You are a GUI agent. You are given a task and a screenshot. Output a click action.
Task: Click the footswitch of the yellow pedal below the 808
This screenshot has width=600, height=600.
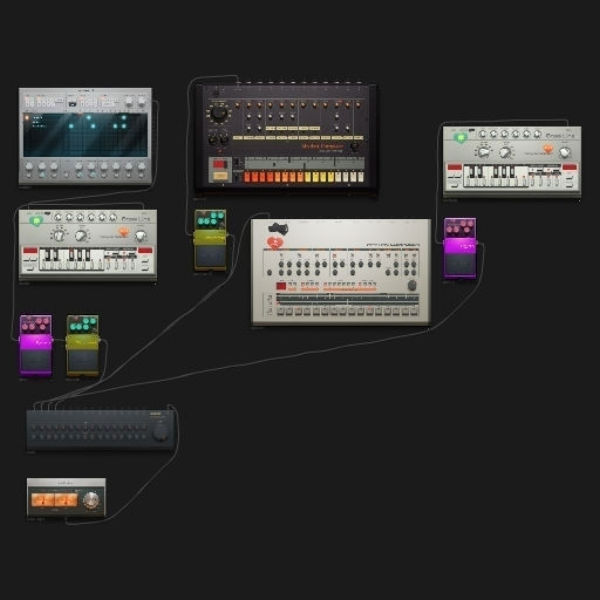pyautogui.click(x=211, y=256)
